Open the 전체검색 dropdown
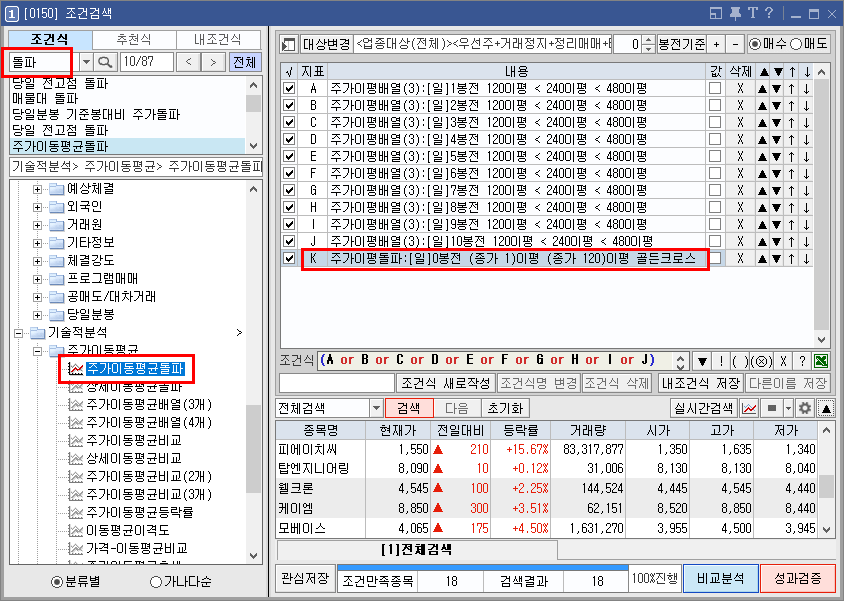Screen dimensions: 844x601 point(376,408)
